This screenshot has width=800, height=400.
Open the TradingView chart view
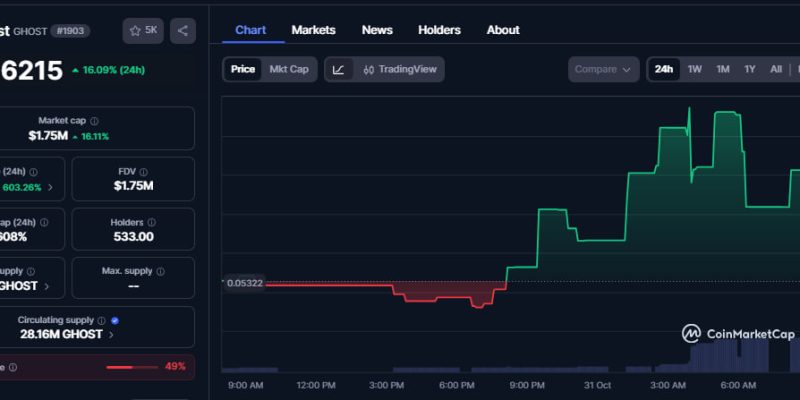pos(399,69)
